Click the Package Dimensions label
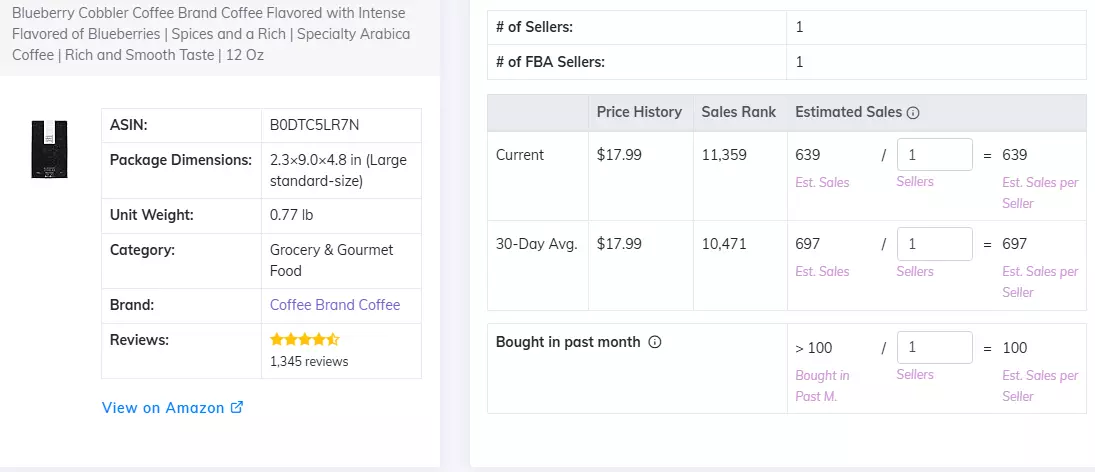 click(x=181, y=160)
